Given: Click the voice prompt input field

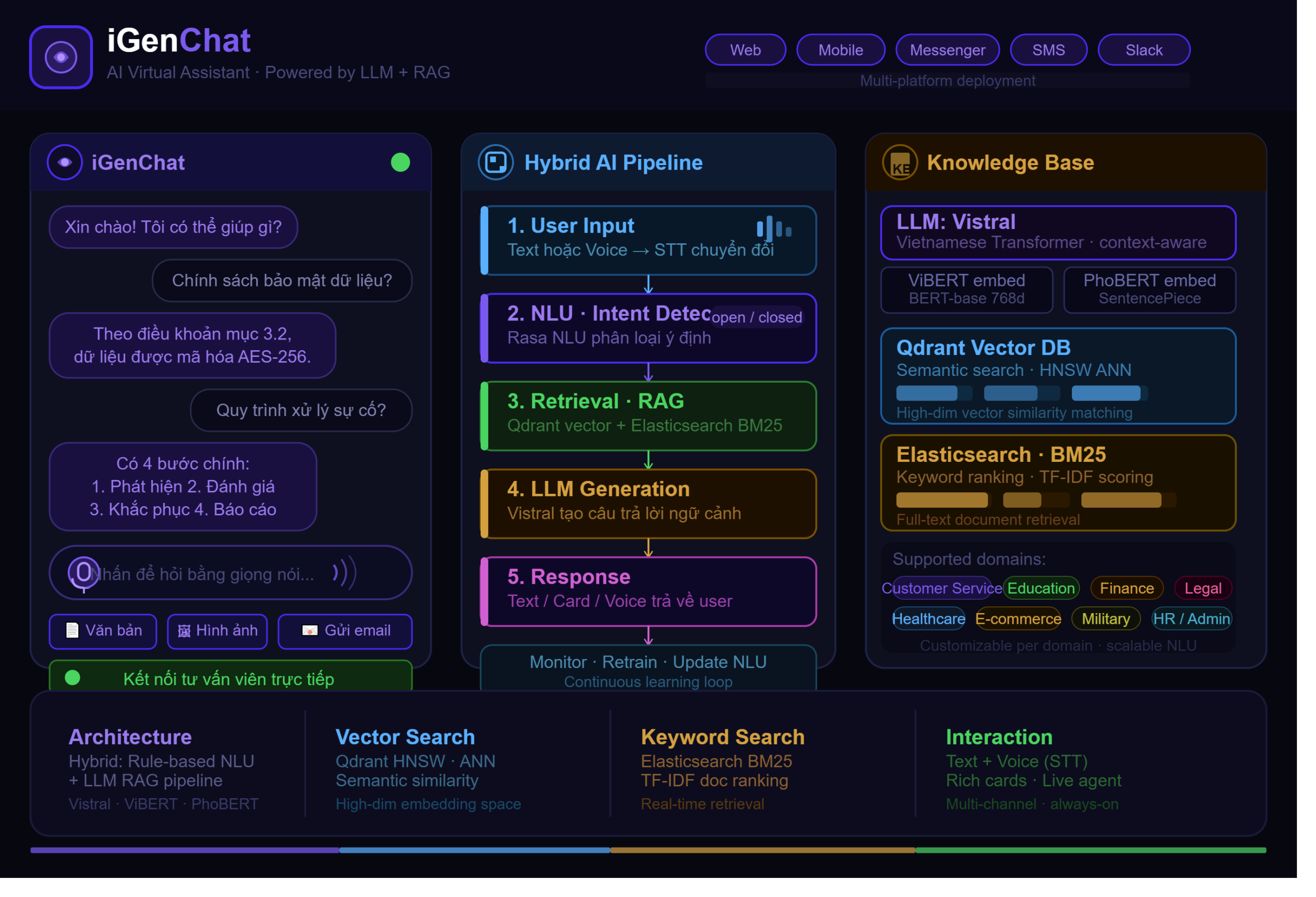Looking at the screenshot, I should 231,573.
